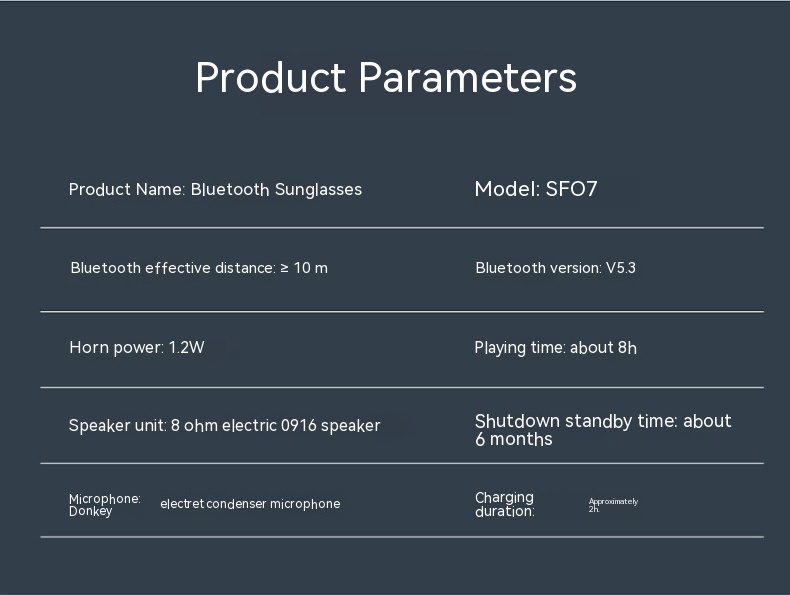
Task: Click the Speaker unit label
Action: point(117,426)
